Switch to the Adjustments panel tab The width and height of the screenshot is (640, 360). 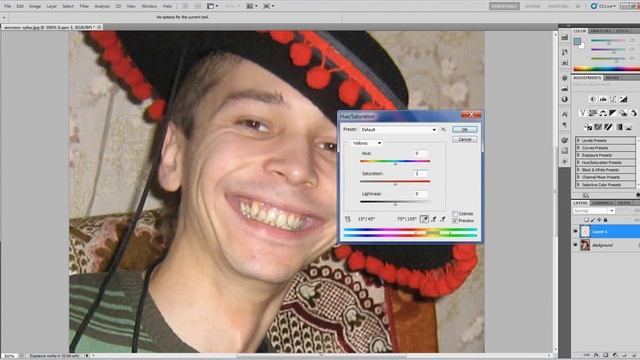coord(587,78)
